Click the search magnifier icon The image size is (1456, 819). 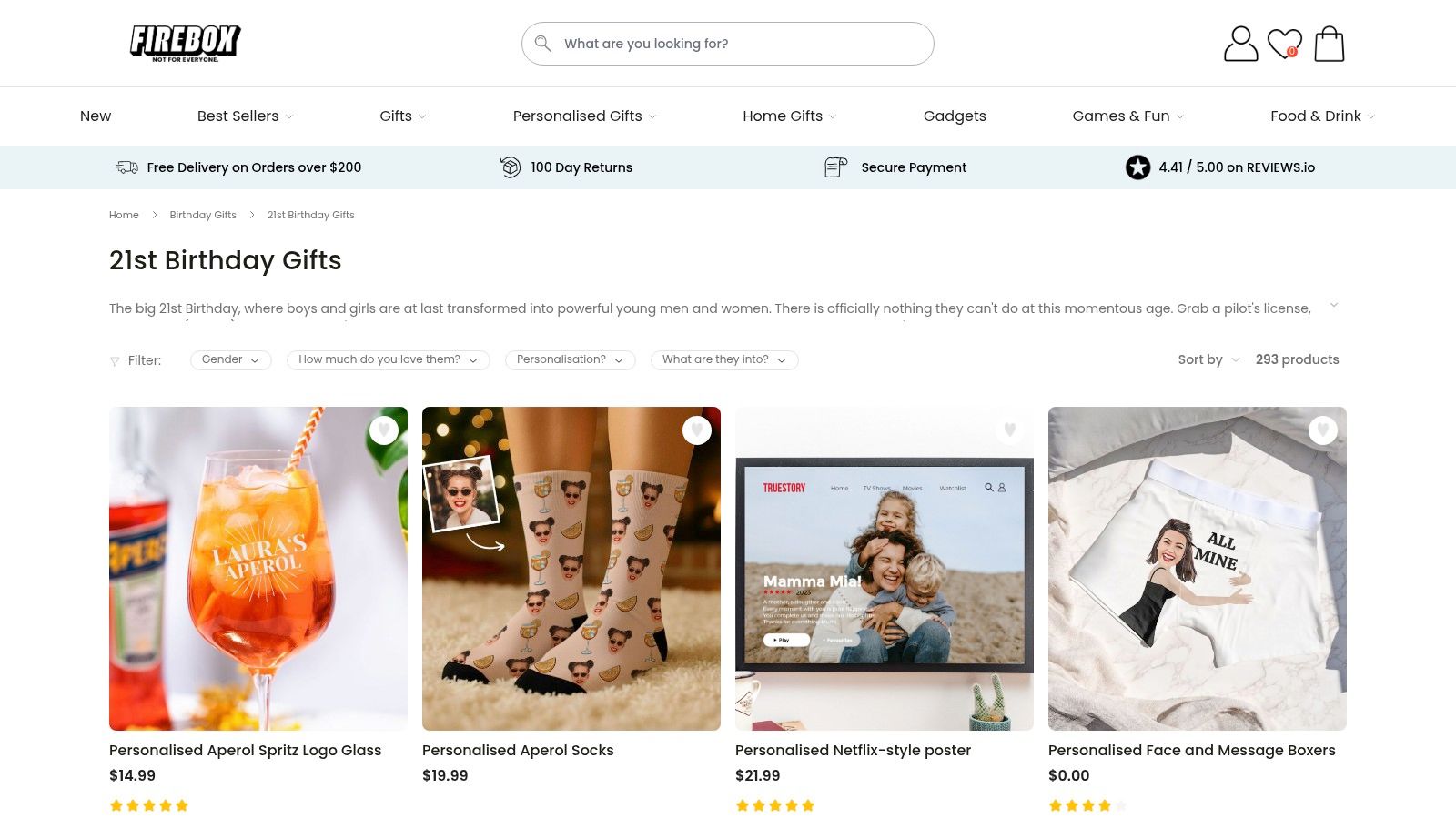click(x=543, y=44)
